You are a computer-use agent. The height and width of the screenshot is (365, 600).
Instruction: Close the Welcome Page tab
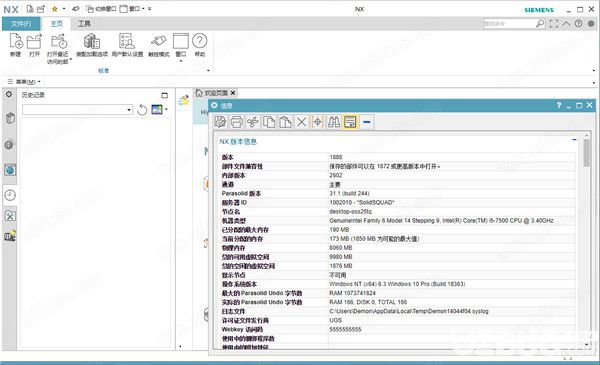tap(233, 93)
